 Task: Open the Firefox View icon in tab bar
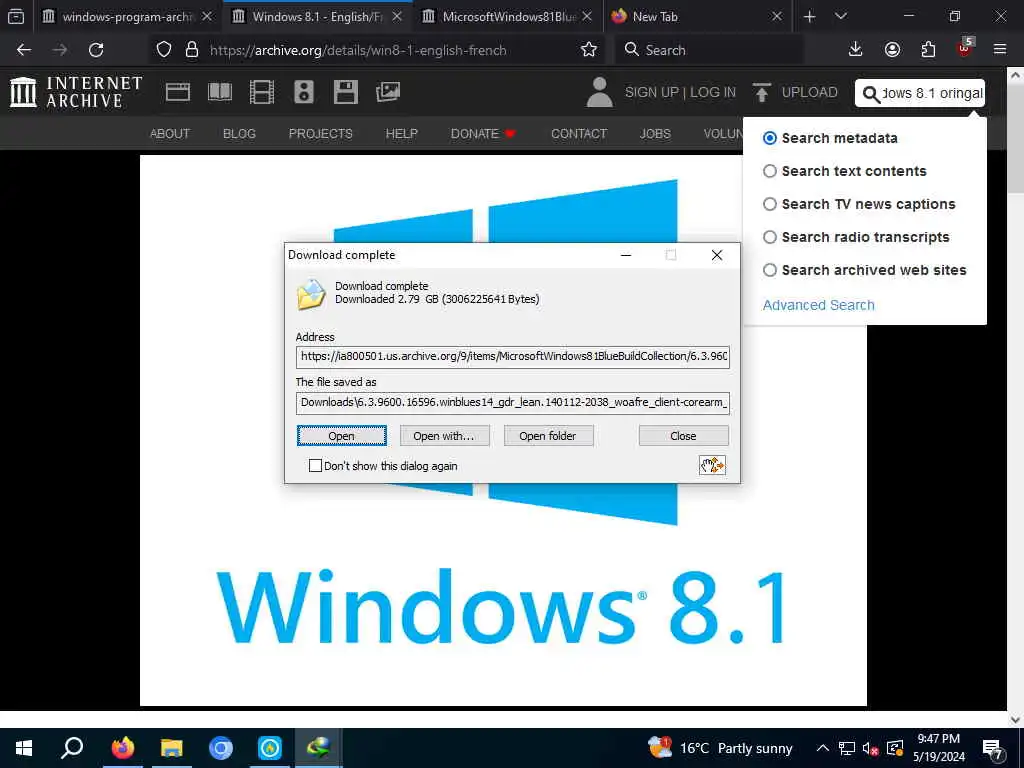pos(16,17)
